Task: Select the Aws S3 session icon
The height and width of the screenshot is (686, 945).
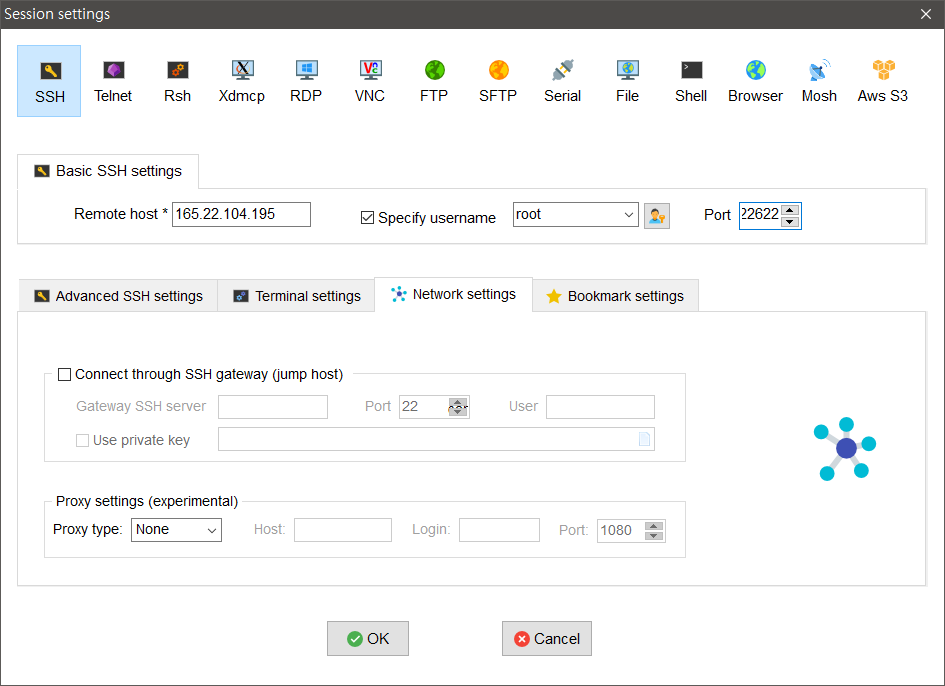Action: pyautogui.click(x=883, y=81)
